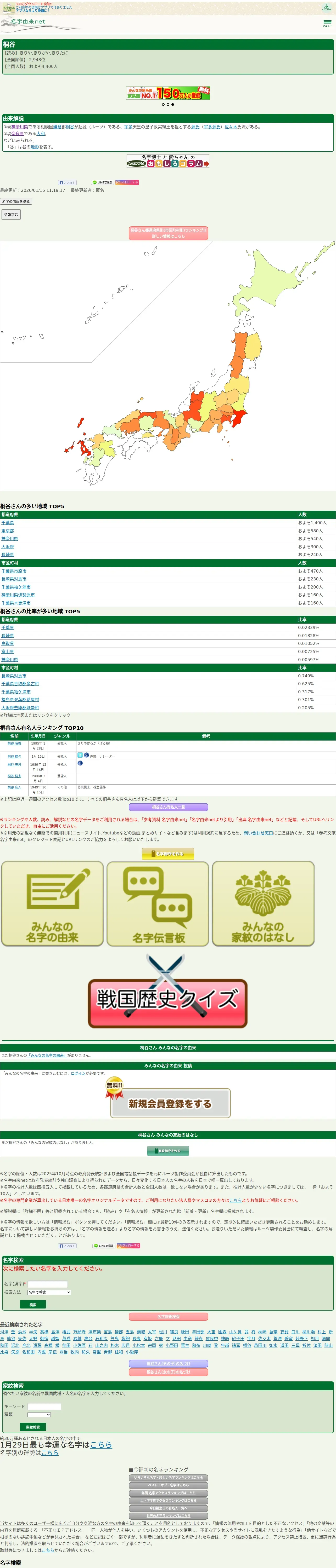This screenshot has width=336, height=1568.
Task: Click the 名字の情報を送る button
Action: [16, 201]
